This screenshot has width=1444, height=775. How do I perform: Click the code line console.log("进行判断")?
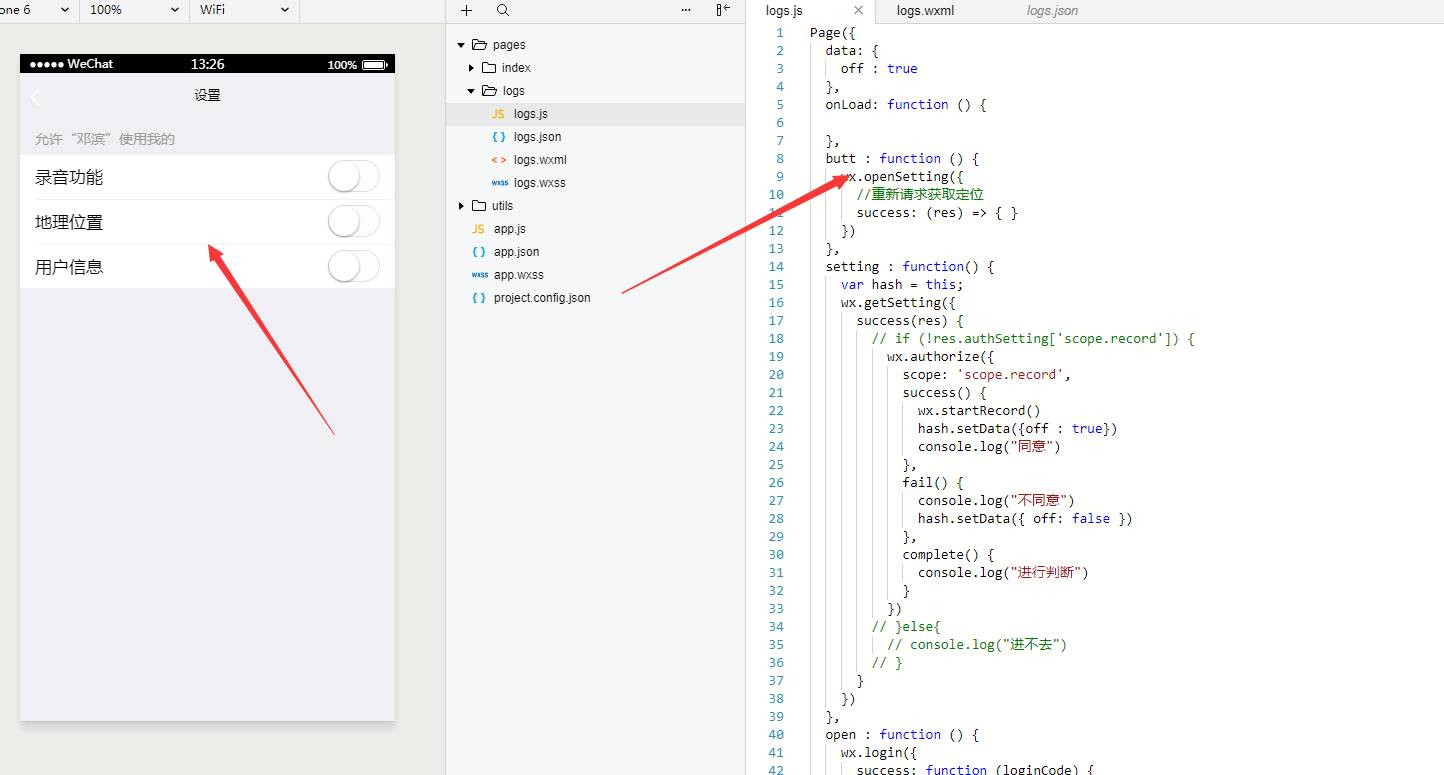tap(1003, 573)
